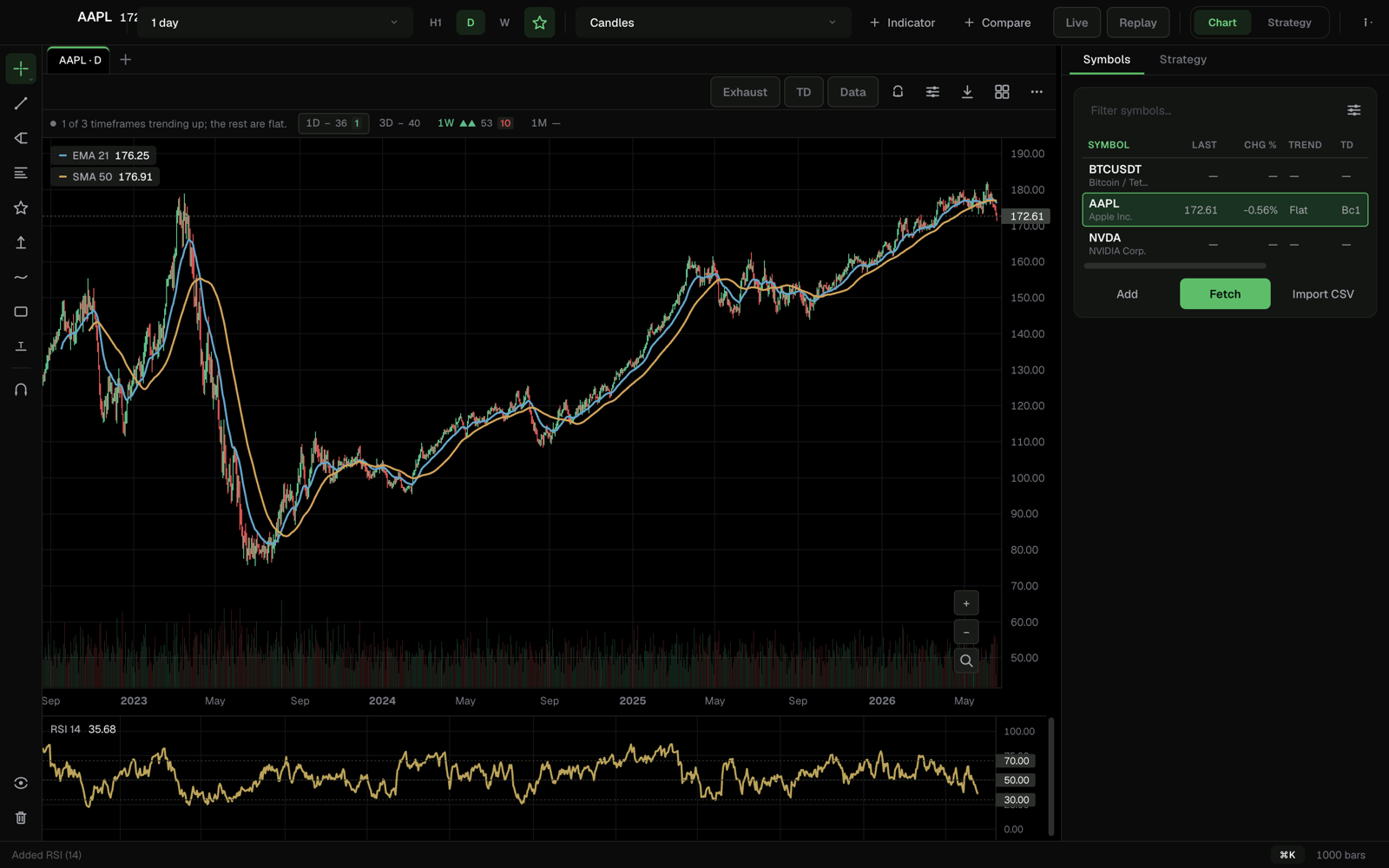Switch to Strategy view in top bar
The image size is (1389, 868).
click(1289, 23)
